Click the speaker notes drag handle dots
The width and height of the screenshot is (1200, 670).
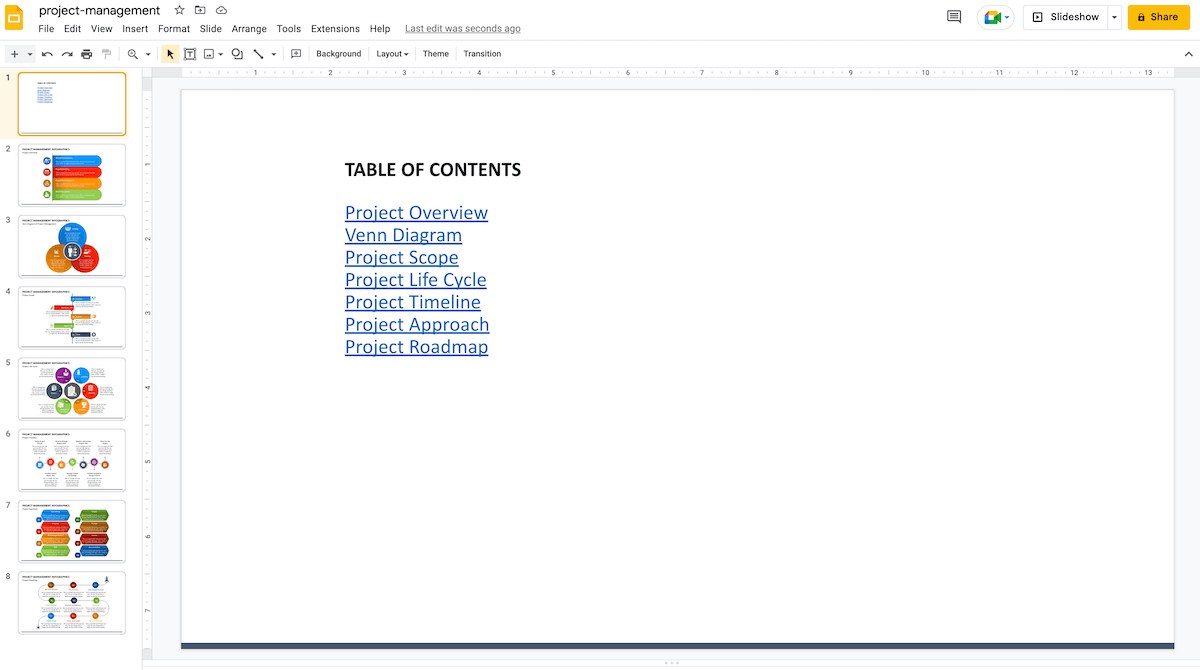click(x=671, y=663)
